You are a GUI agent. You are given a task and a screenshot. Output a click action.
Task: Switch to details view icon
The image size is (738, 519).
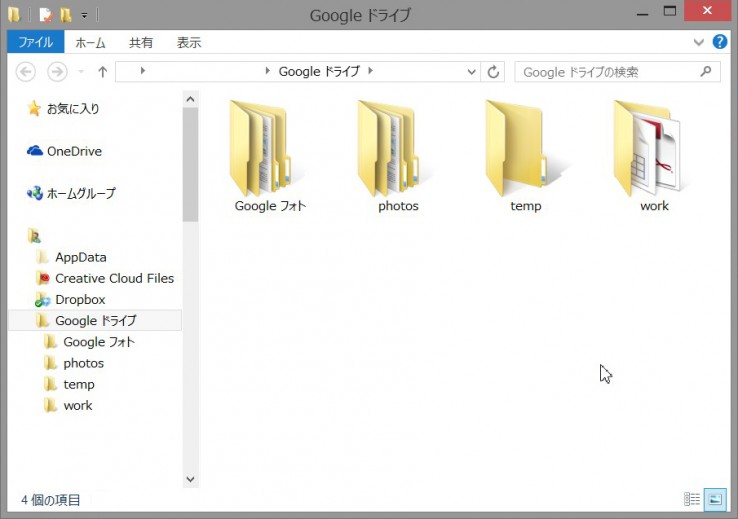[x=692, y=499]
